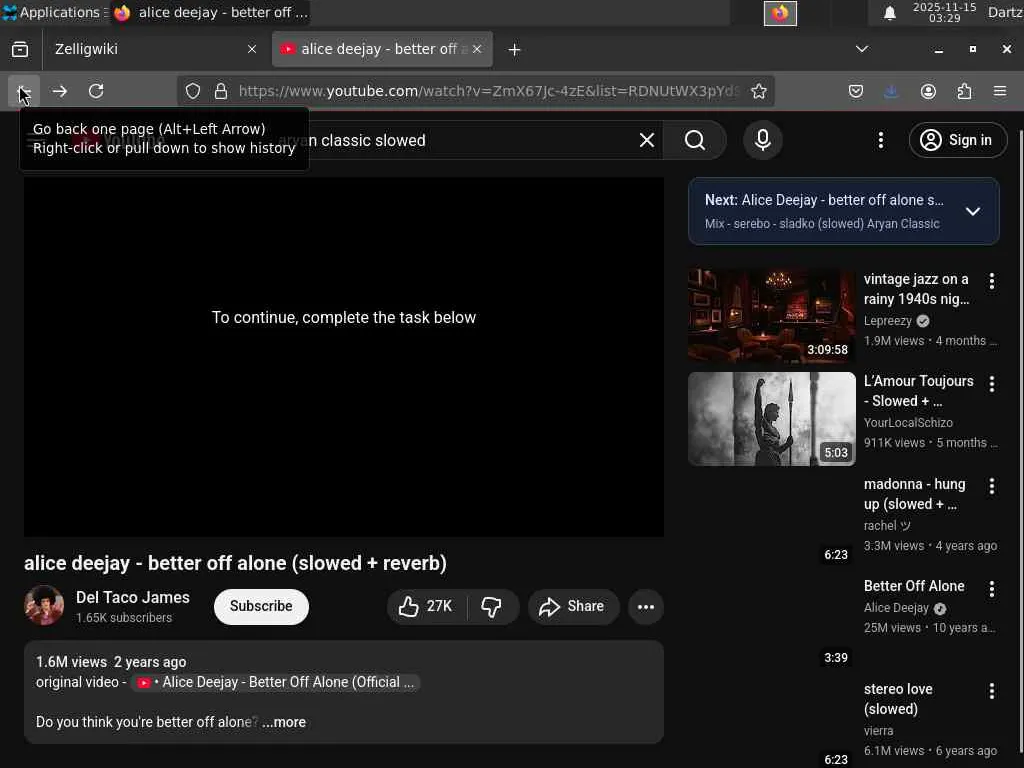The width and height of the screenshot is (1024, 768).
Task: Click the date and time clock
Action: (x=944, y=12)
